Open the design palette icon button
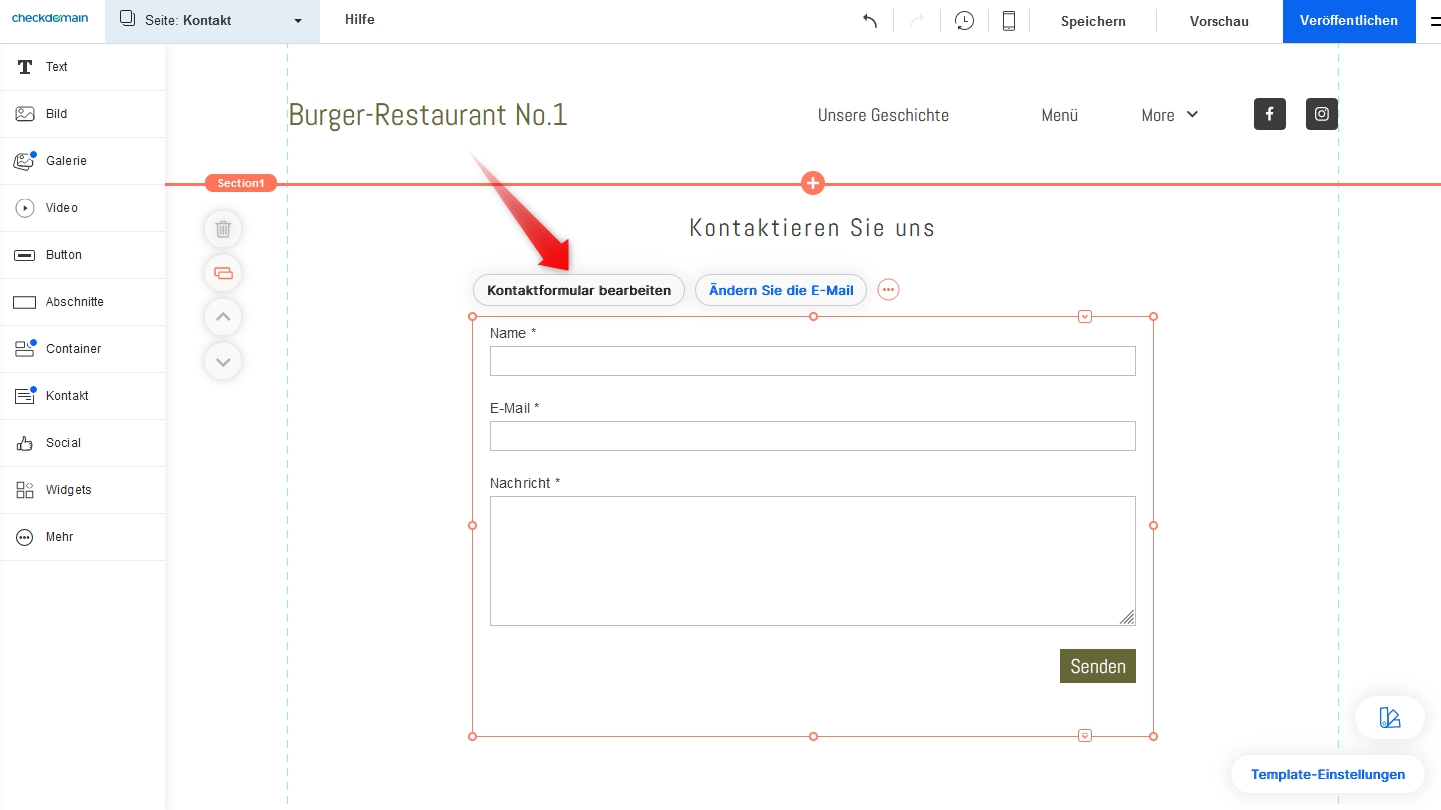 tap(1389, 717)
